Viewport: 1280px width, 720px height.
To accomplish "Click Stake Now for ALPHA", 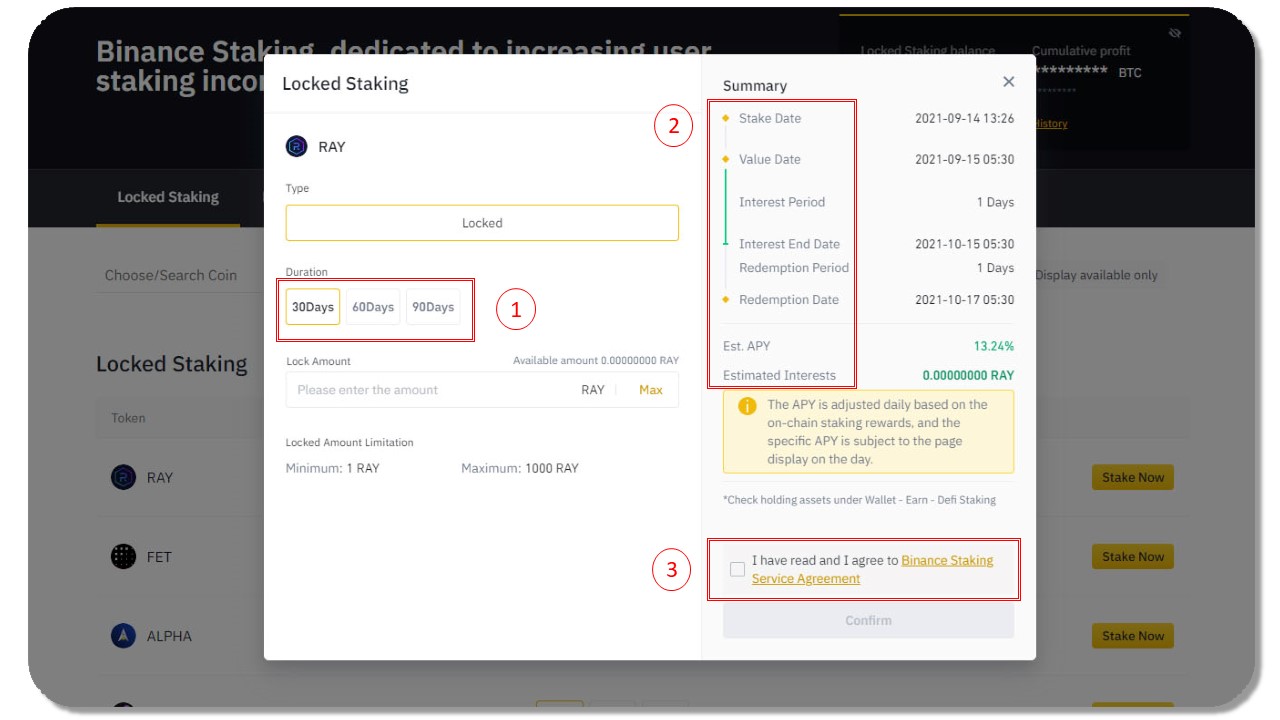I will point(1133,635).
